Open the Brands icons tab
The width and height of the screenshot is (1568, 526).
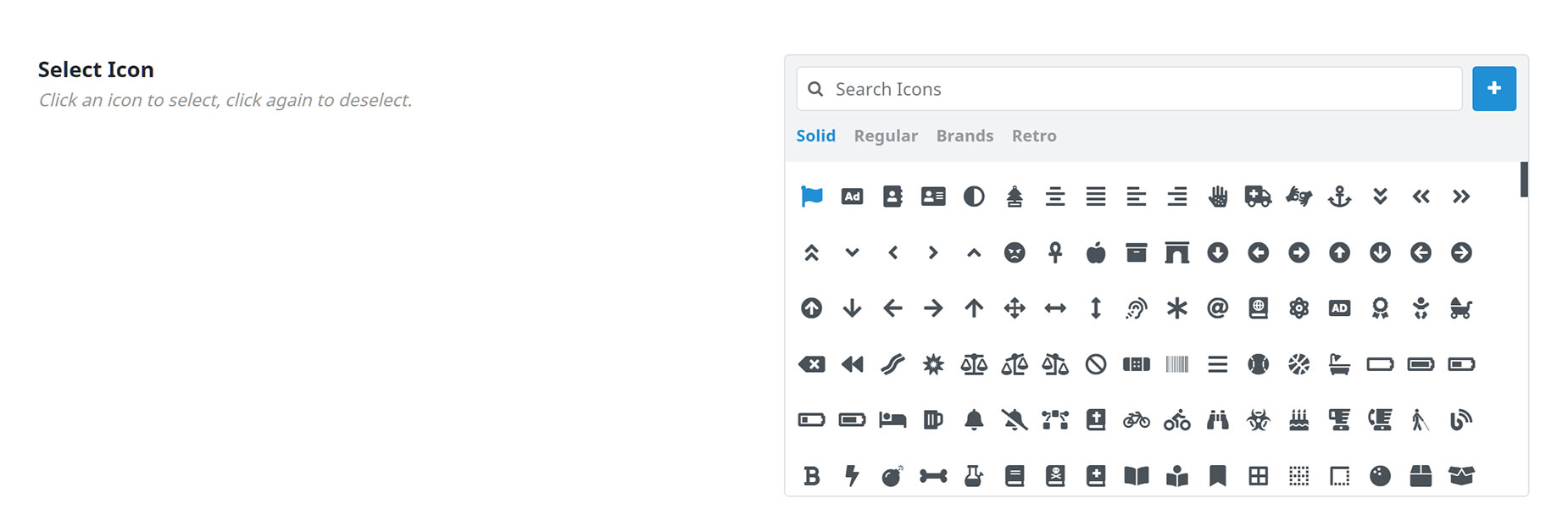pyautogui.click(x=965, y=136)
